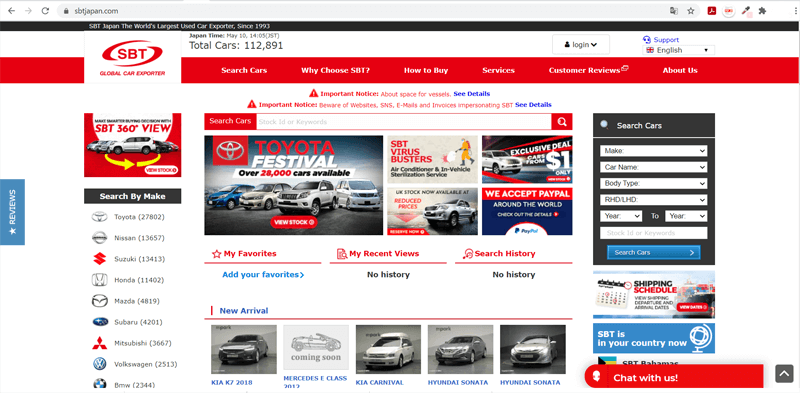Click the scroll-to-top arrow button

click(x=784, y=373)
